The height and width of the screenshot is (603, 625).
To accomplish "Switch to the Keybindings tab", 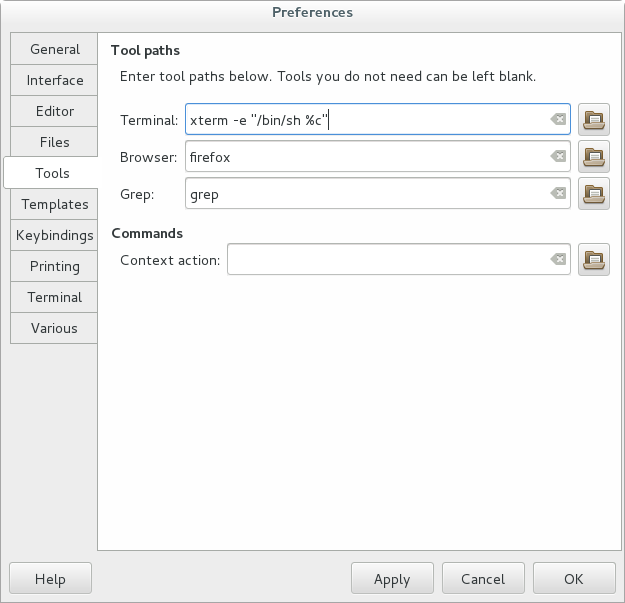I will 55,235.
